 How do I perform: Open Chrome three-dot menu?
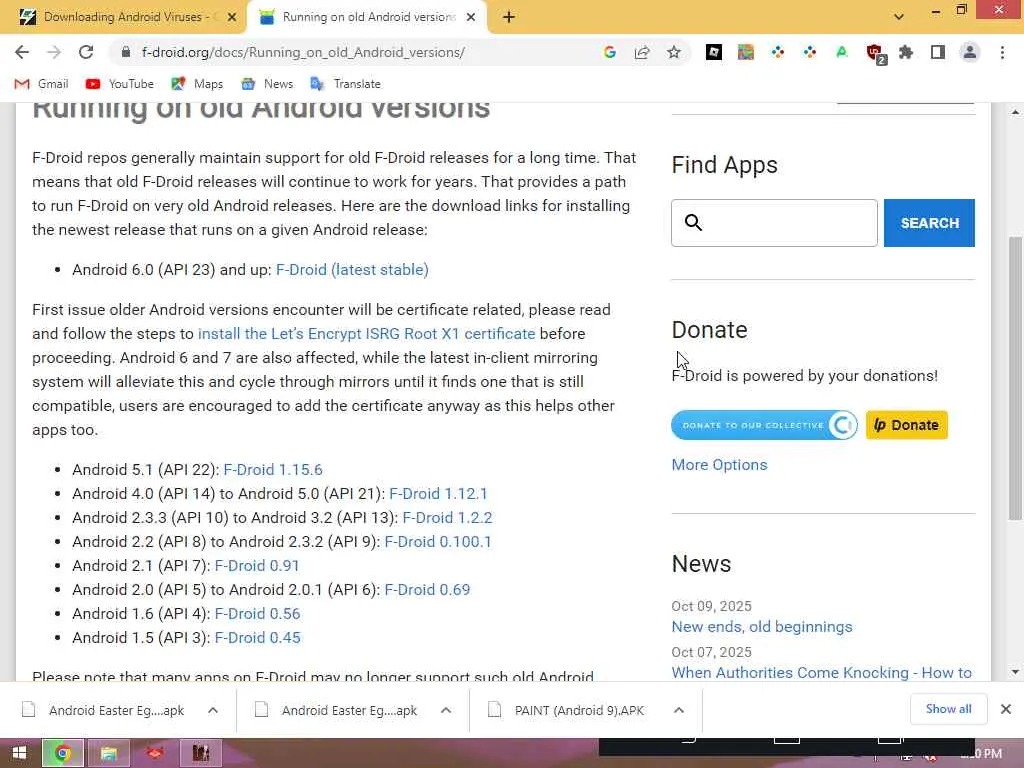pos(1002,52)
